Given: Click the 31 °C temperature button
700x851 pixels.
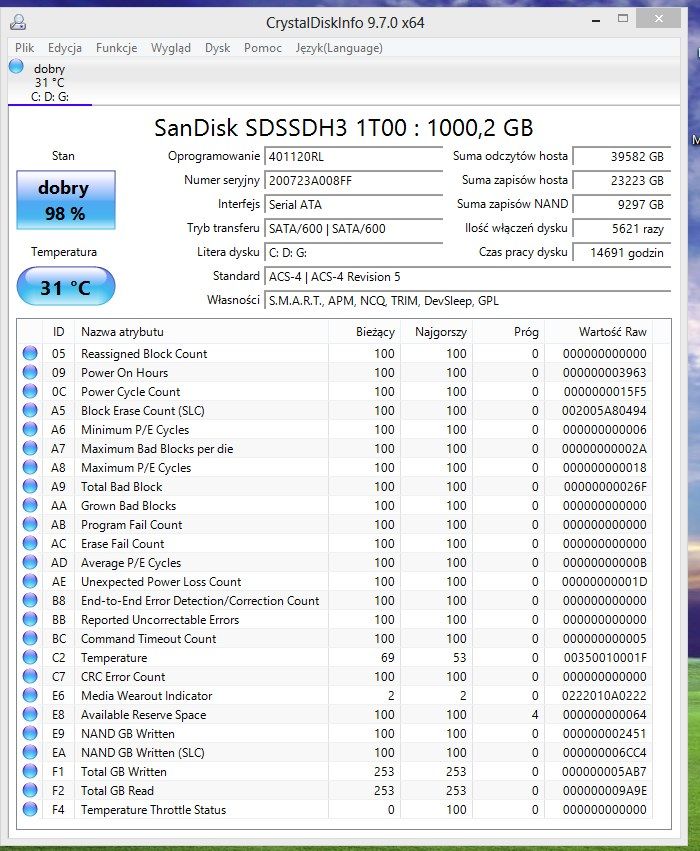Looking at the screenshot, I should coord(66,287).
